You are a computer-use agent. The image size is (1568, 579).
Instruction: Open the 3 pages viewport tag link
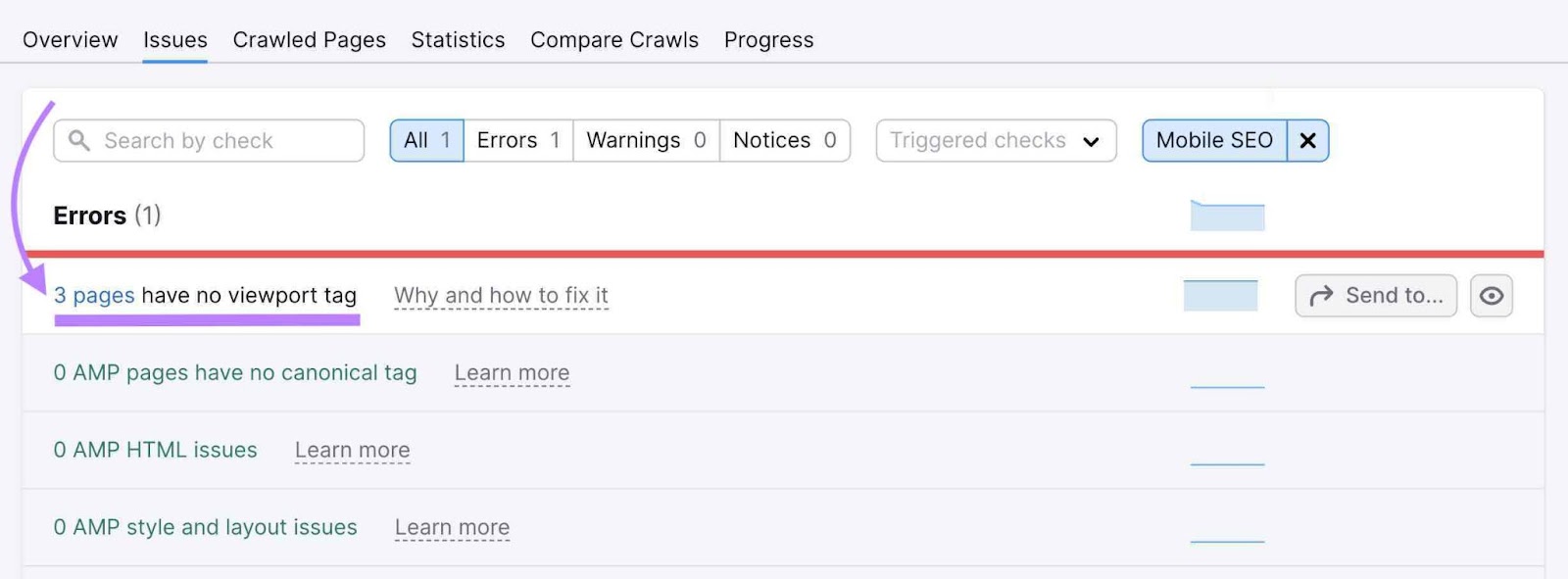(x=94, y=295)
